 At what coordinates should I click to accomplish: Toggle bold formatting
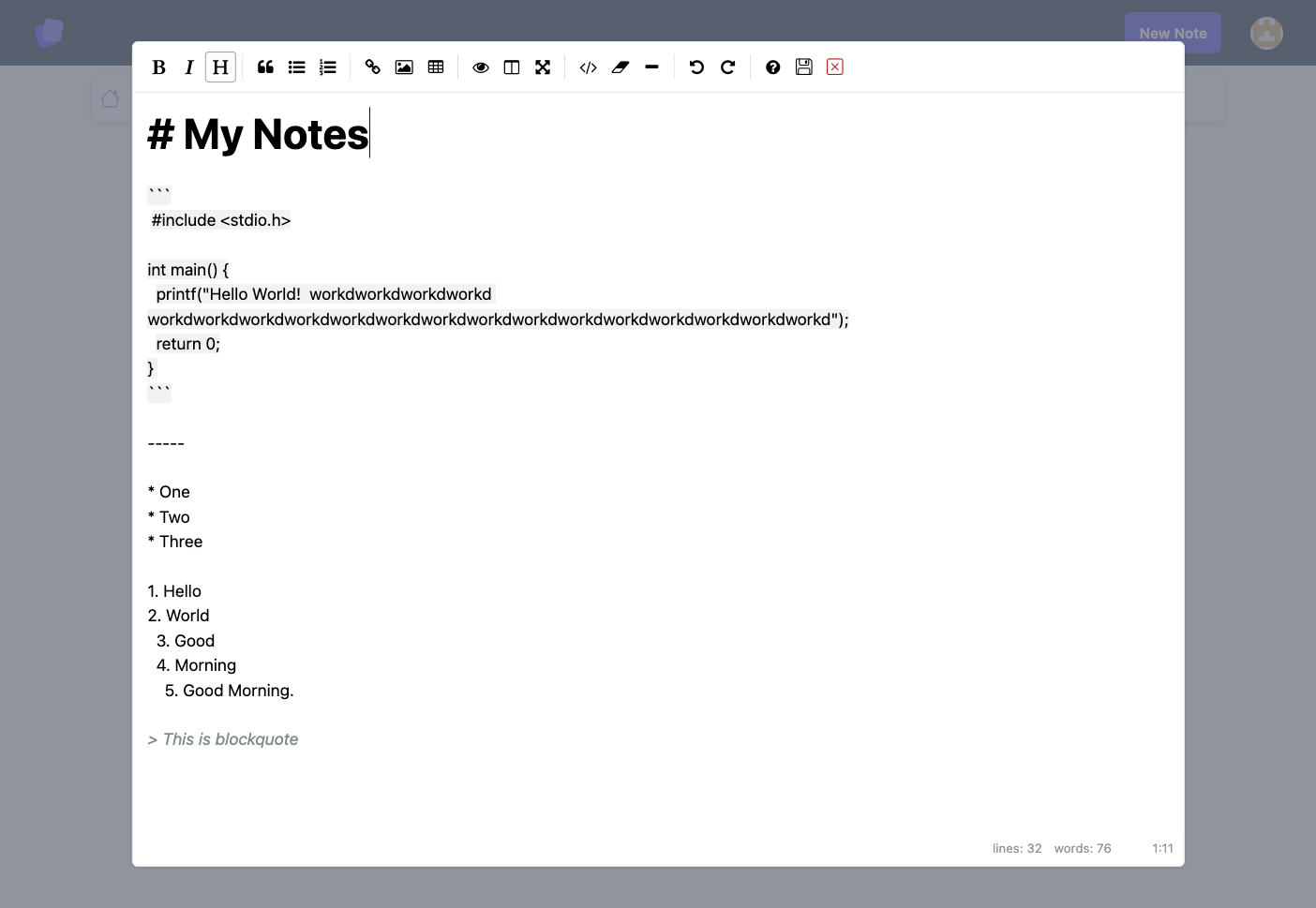tap(158, 67)
